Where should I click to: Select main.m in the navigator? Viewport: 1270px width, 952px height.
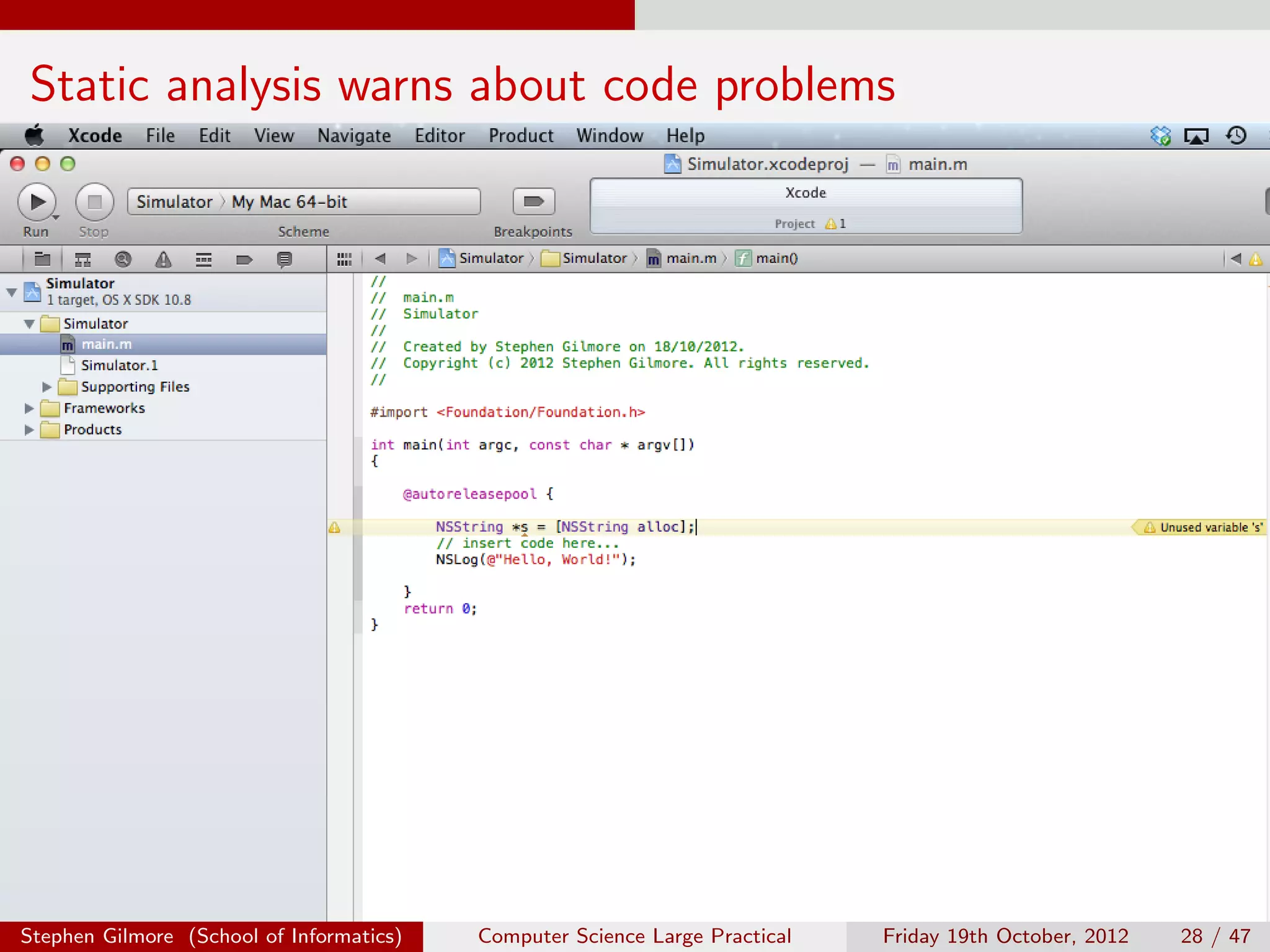163,345
